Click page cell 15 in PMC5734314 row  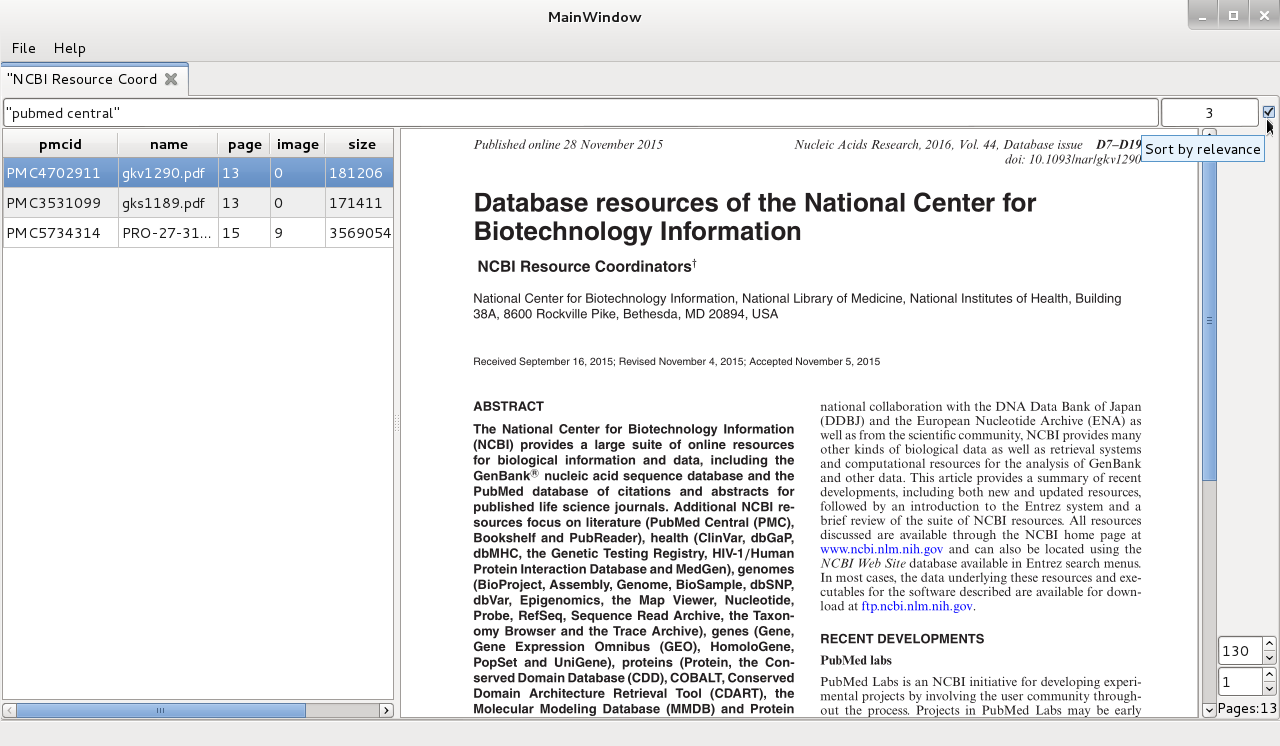pyautogui.click(x=244, y=233)
